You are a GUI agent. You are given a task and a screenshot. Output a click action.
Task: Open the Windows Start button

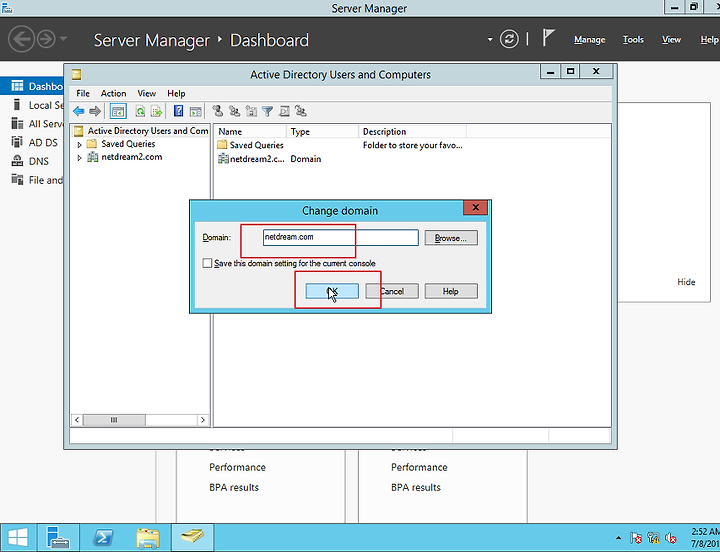[18, 537]
